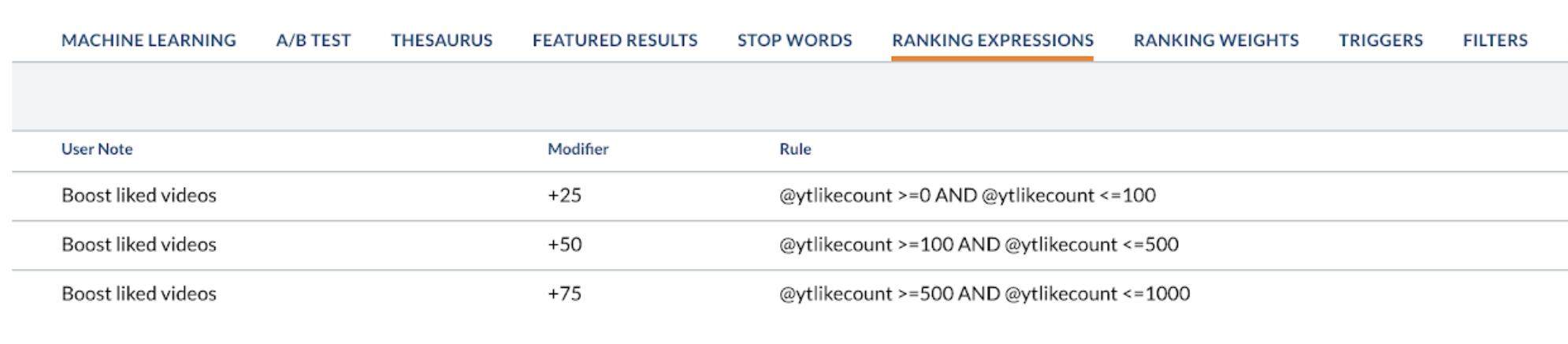Select the +50 modifier row note
1568x344 pixels.
139,245
